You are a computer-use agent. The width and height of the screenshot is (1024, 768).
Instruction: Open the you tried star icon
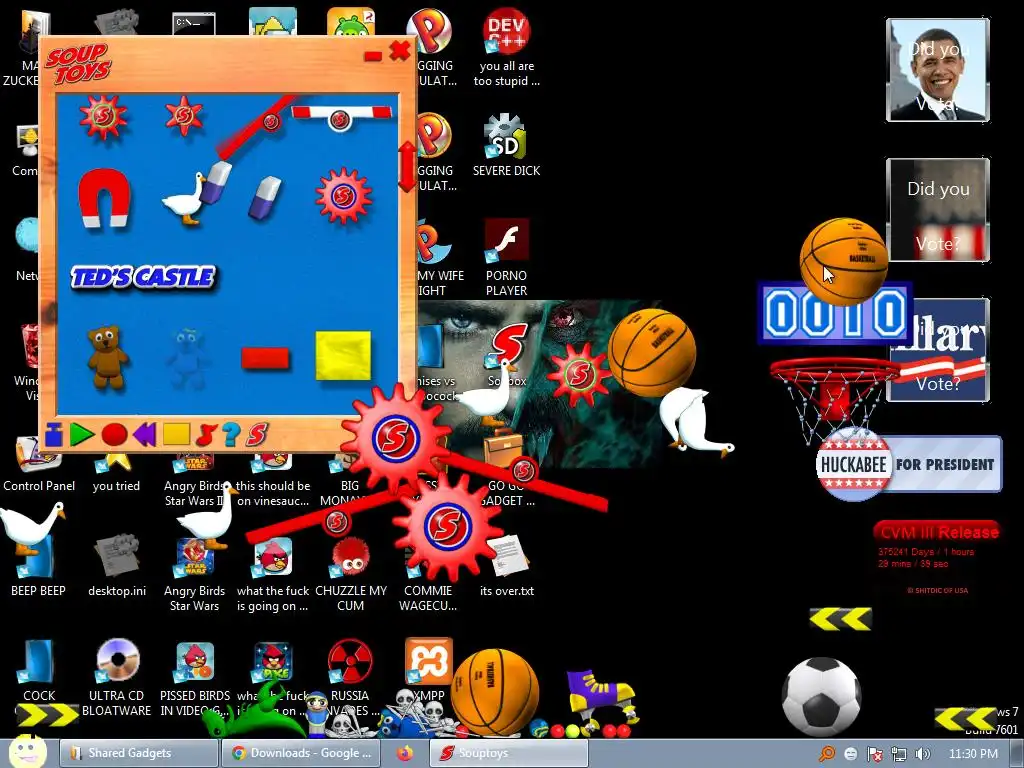(x=116, y=474)
